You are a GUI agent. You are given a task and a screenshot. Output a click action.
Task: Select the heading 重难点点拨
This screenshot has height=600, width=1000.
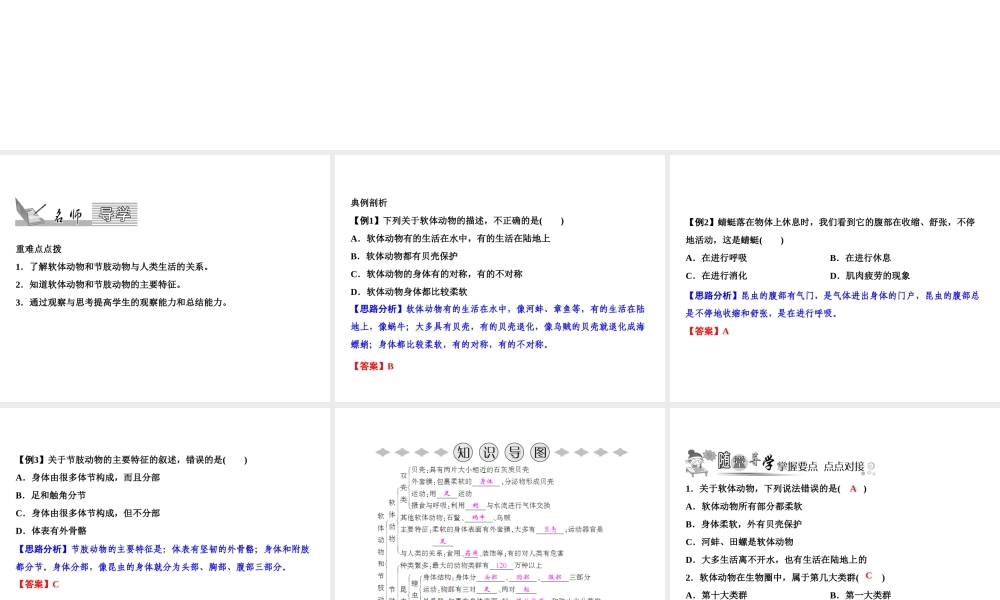(x=38, y=249)
